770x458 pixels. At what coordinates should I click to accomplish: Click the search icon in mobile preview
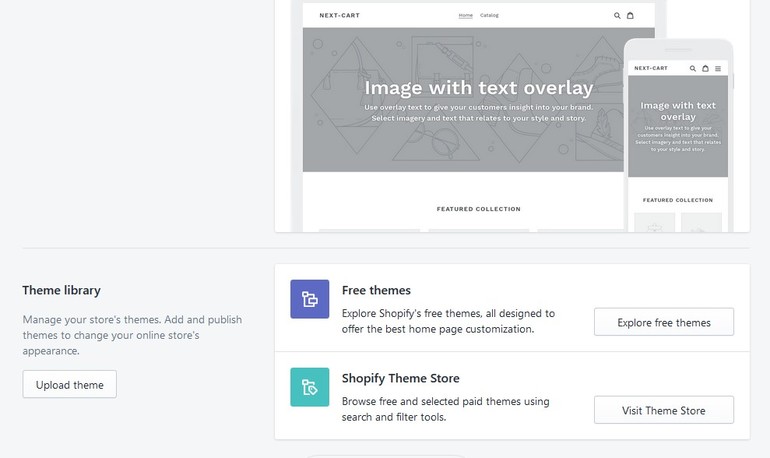pyautogui.click(x=692, y=68)
